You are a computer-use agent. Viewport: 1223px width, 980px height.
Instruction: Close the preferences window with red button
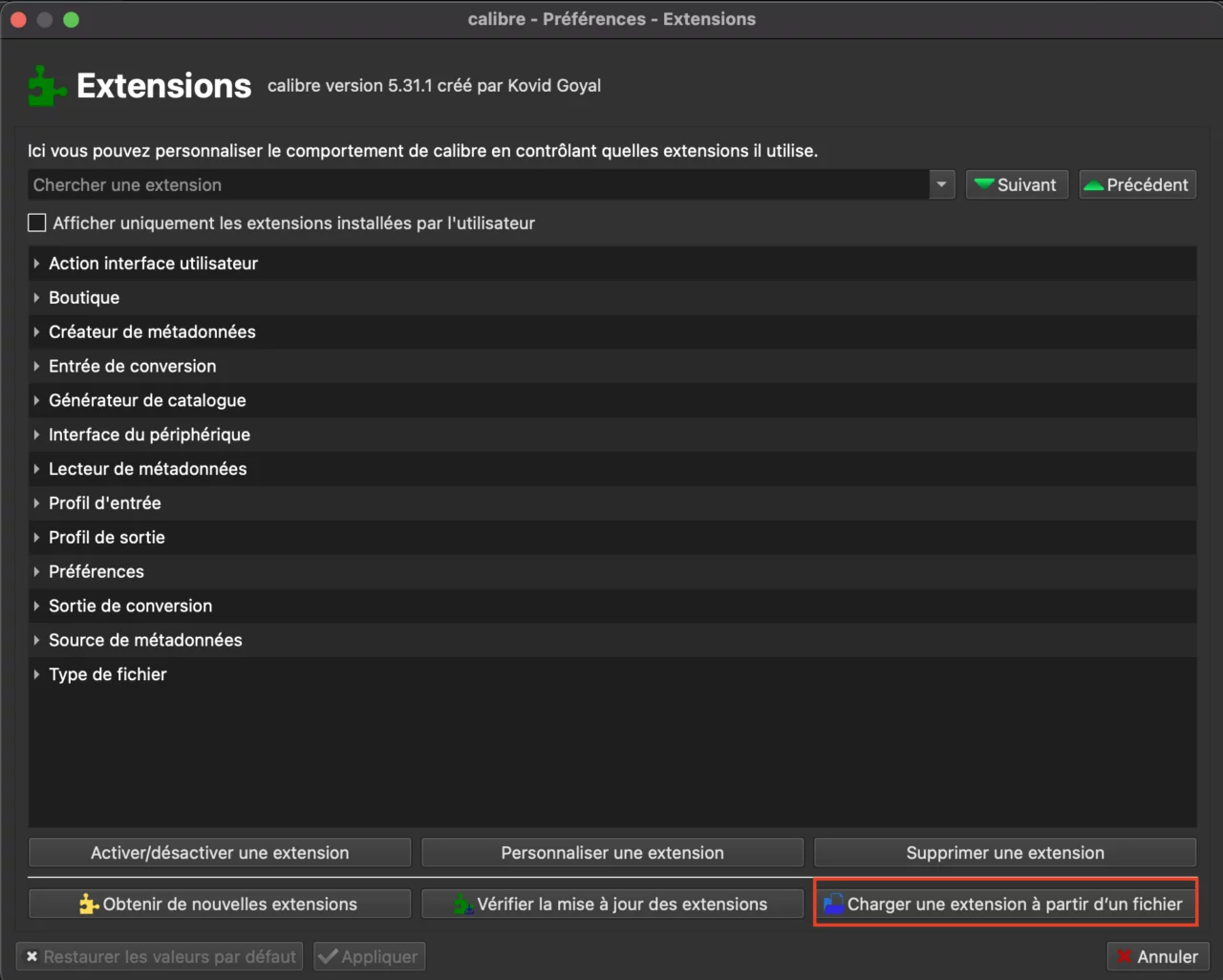point(18,19)
